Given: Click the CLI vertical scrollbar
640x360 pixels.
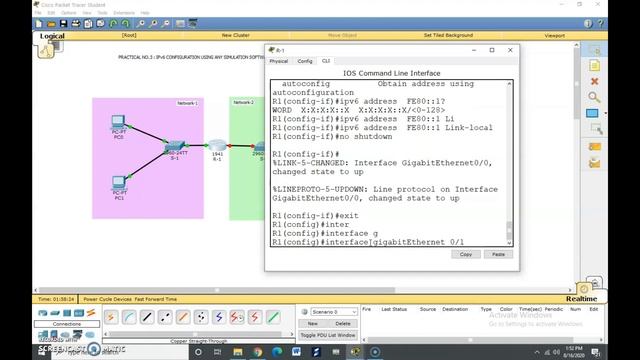Looking at the screenshot, I should 509,163.
